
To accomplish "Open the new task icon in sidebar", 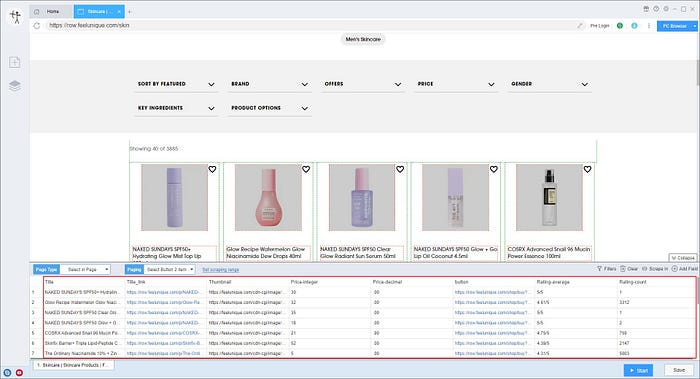I will point(15,62).
